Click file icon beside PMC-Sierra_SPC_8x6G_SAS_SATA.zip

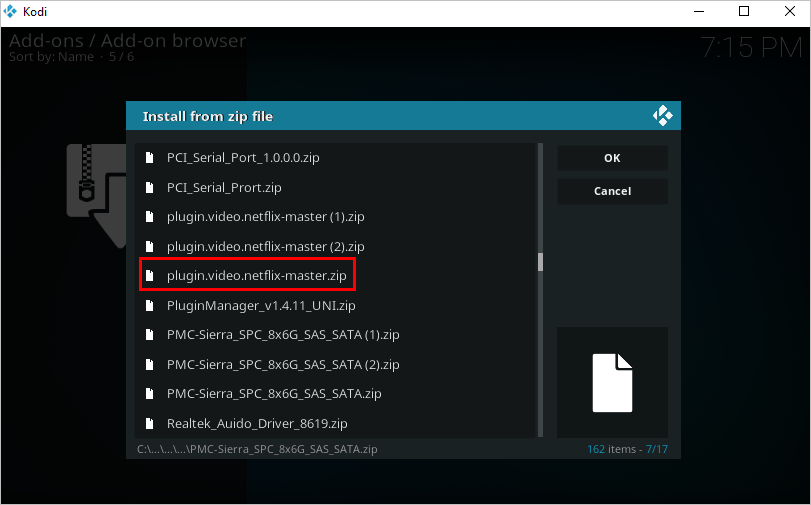point(149,394)
